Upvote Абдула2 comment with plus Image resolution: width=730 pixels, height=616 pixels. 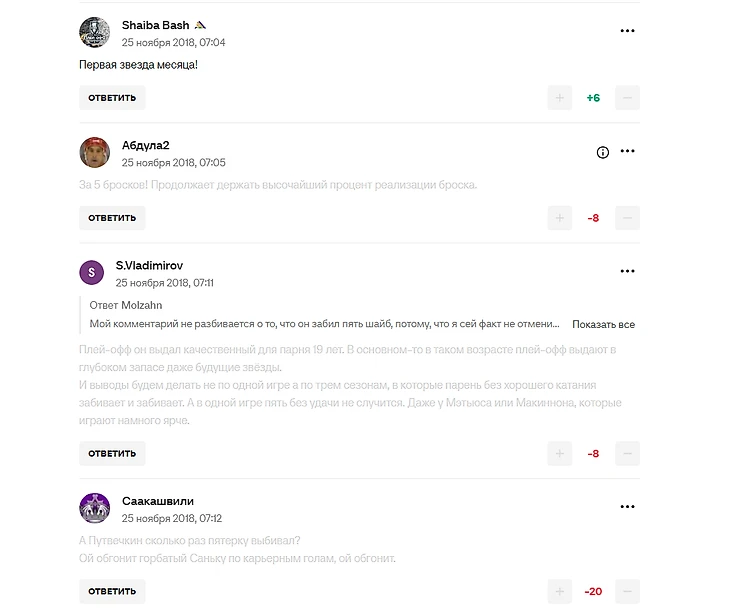click(x=560, y=218)
